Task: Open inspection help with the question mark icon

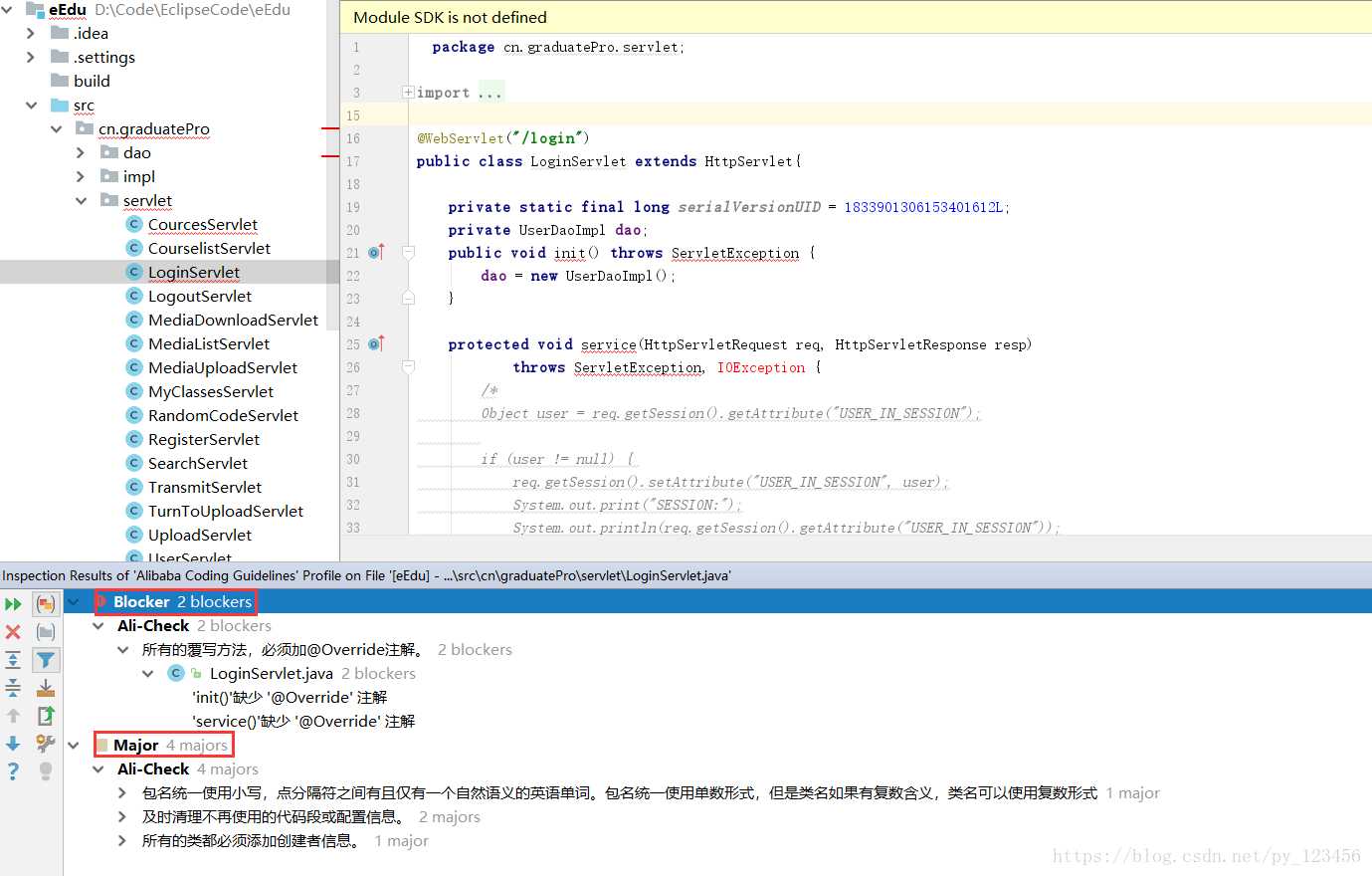Action: (13, 771)
